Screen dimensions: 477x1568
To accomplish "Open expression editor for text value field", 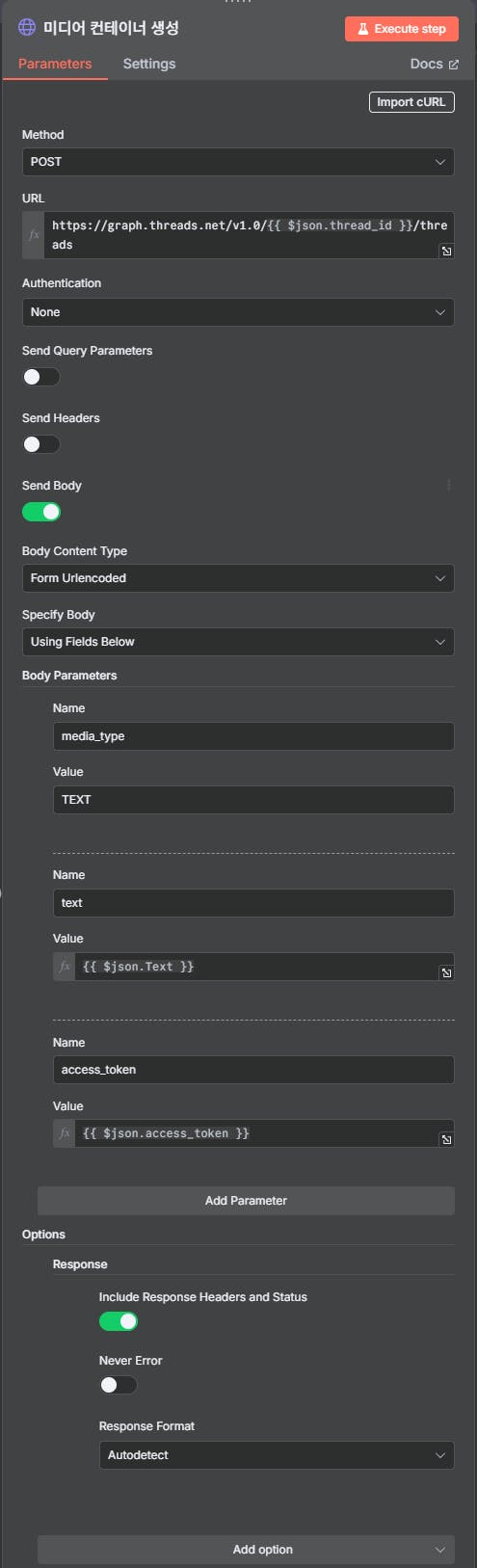I will [x=446, y=973].
